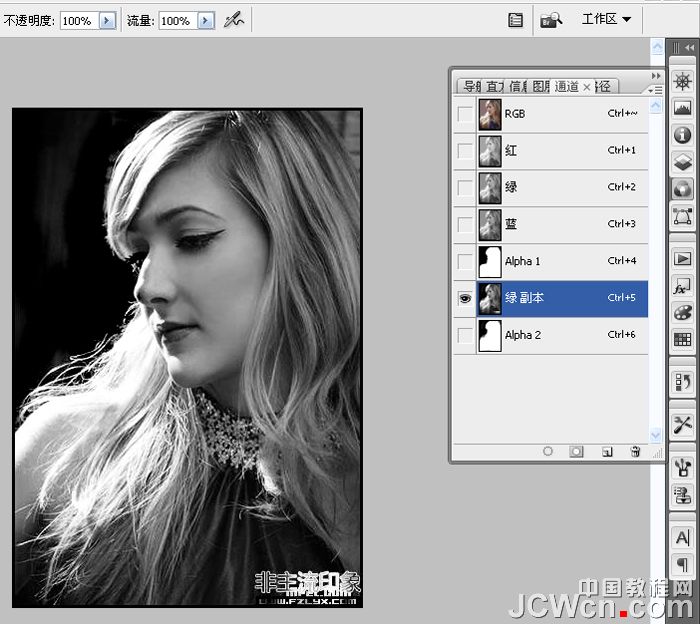The width and height of the screenshot is (700, 624).
Task: Close the 通道 tab with X
Action: 587,87
